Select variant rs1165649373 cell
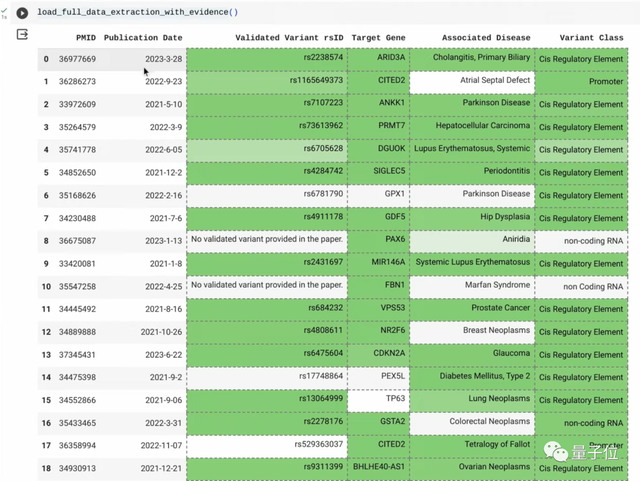This screenshot has width=640, height=481. click(x=267, y=82)
